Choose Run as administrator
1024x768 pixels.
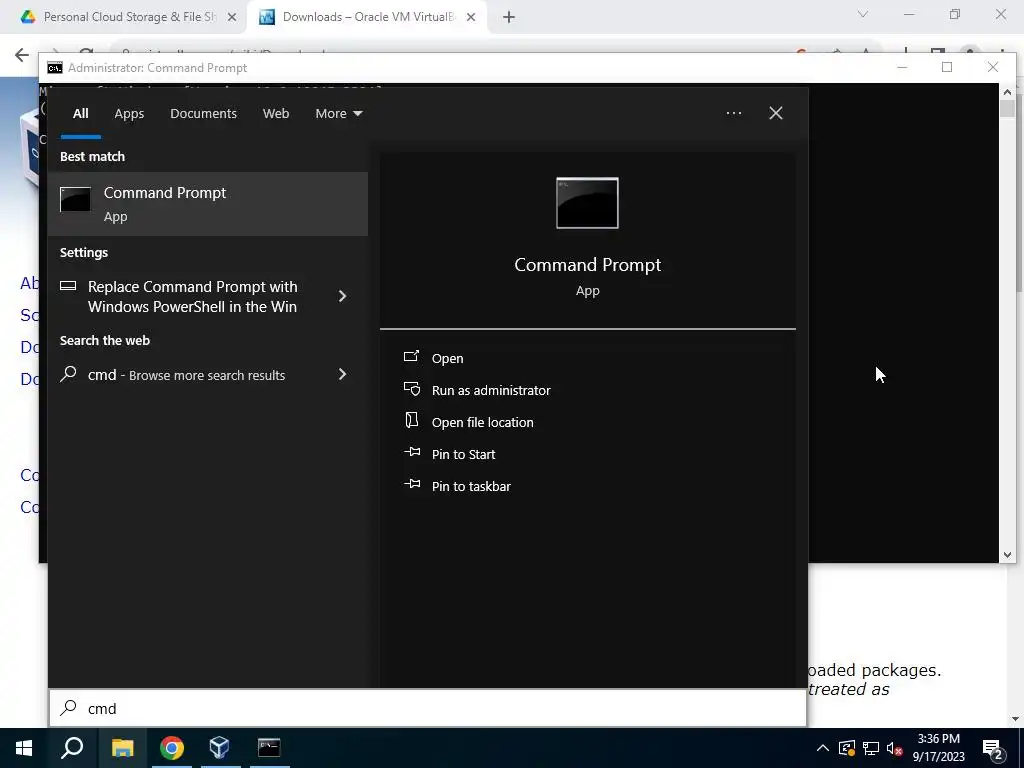(x=491, y=391)
